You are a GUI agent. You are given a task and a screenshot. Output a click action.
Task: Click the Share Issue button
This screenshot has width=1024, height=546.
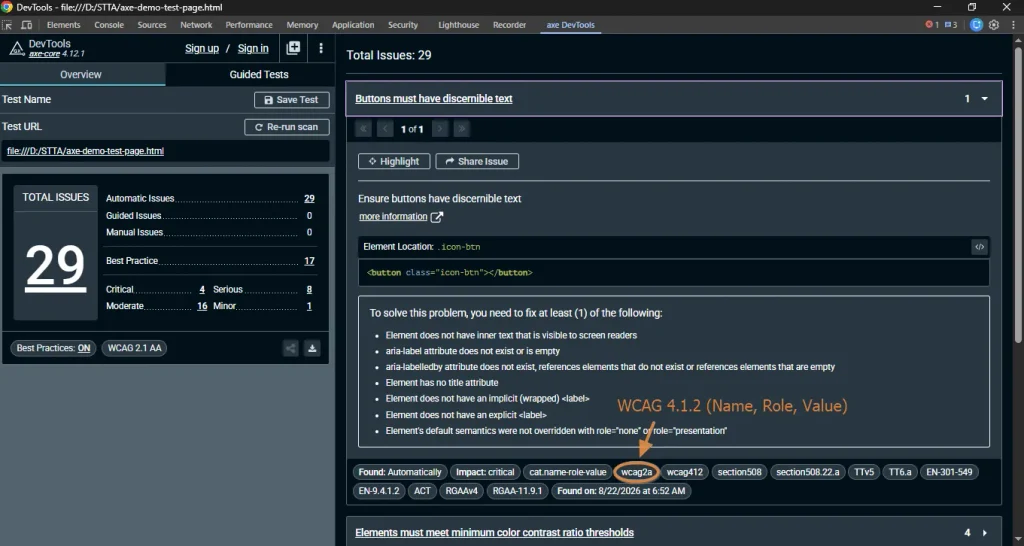coord(477,161)
